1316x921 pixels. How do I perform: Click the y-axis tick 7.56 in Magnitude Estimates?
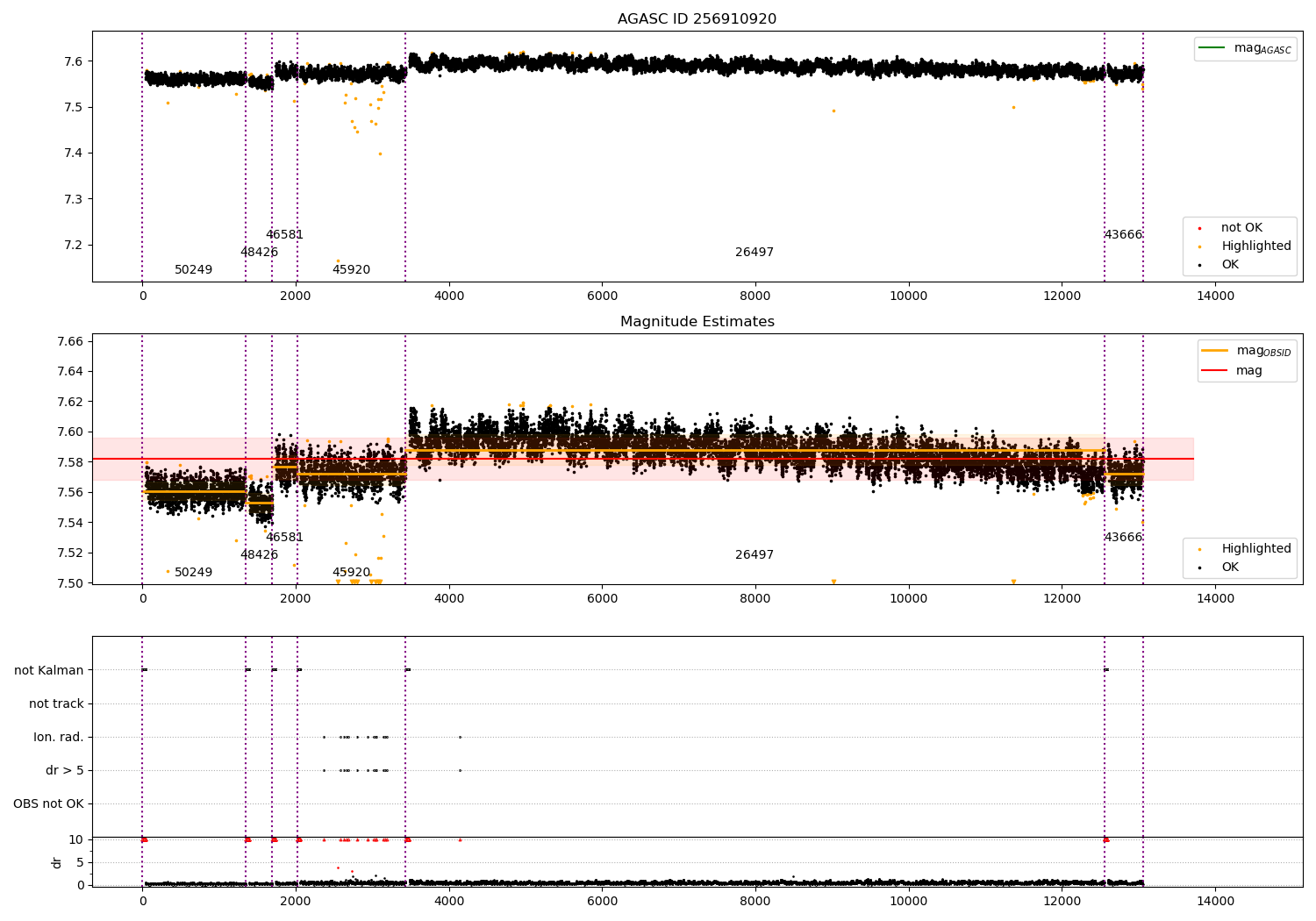point(70,493)
